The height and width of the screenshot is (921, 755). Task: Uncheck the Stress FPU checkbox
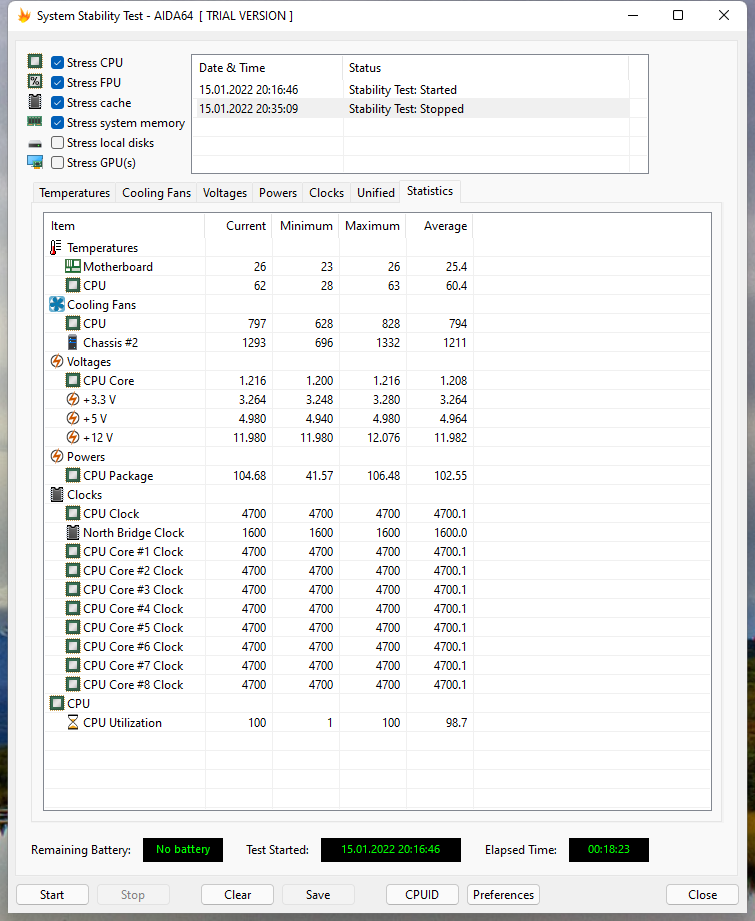coord(58,82)
